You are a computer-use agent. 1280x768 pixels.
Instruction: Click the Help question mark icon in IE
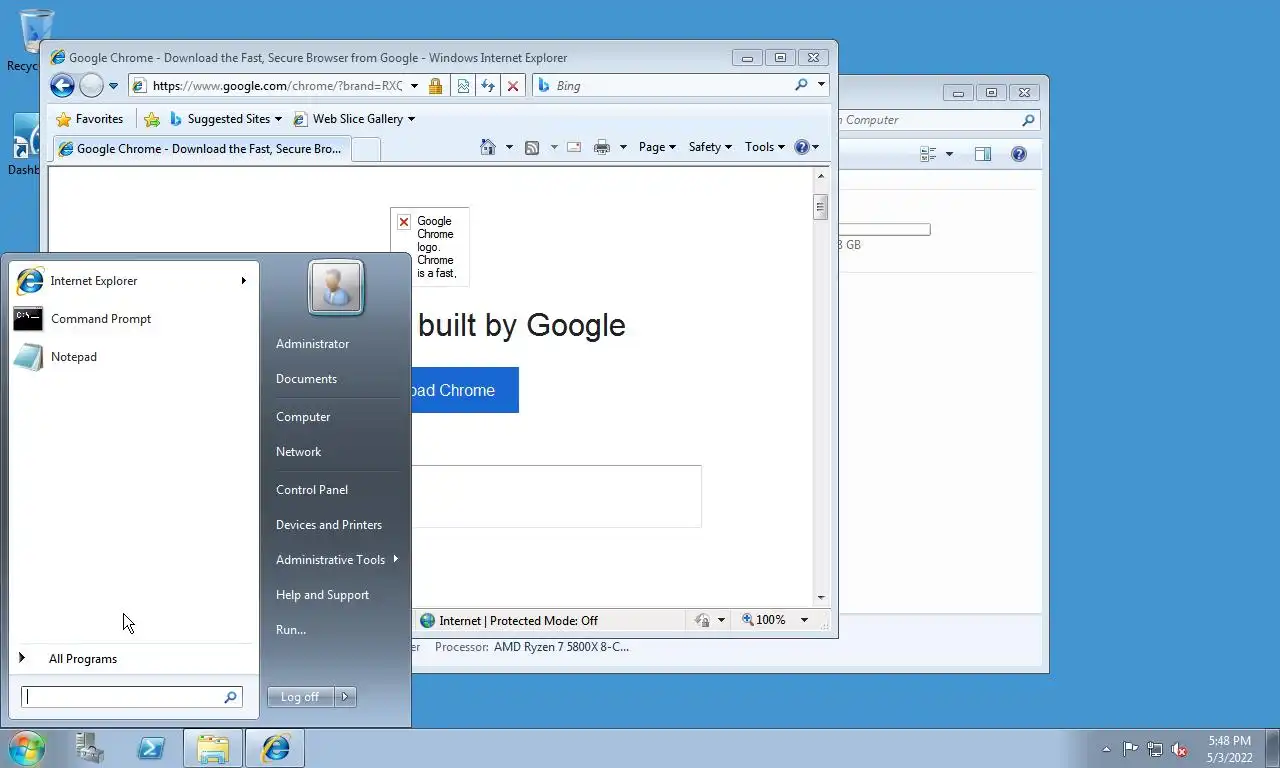click(x=801, y=147)
